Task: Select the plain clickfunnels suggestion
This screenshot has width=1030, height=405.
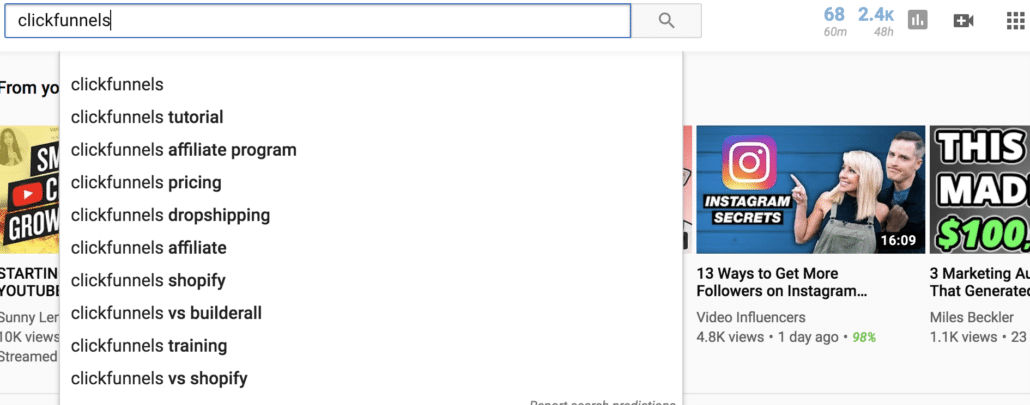Action: [x=370, y=85]
